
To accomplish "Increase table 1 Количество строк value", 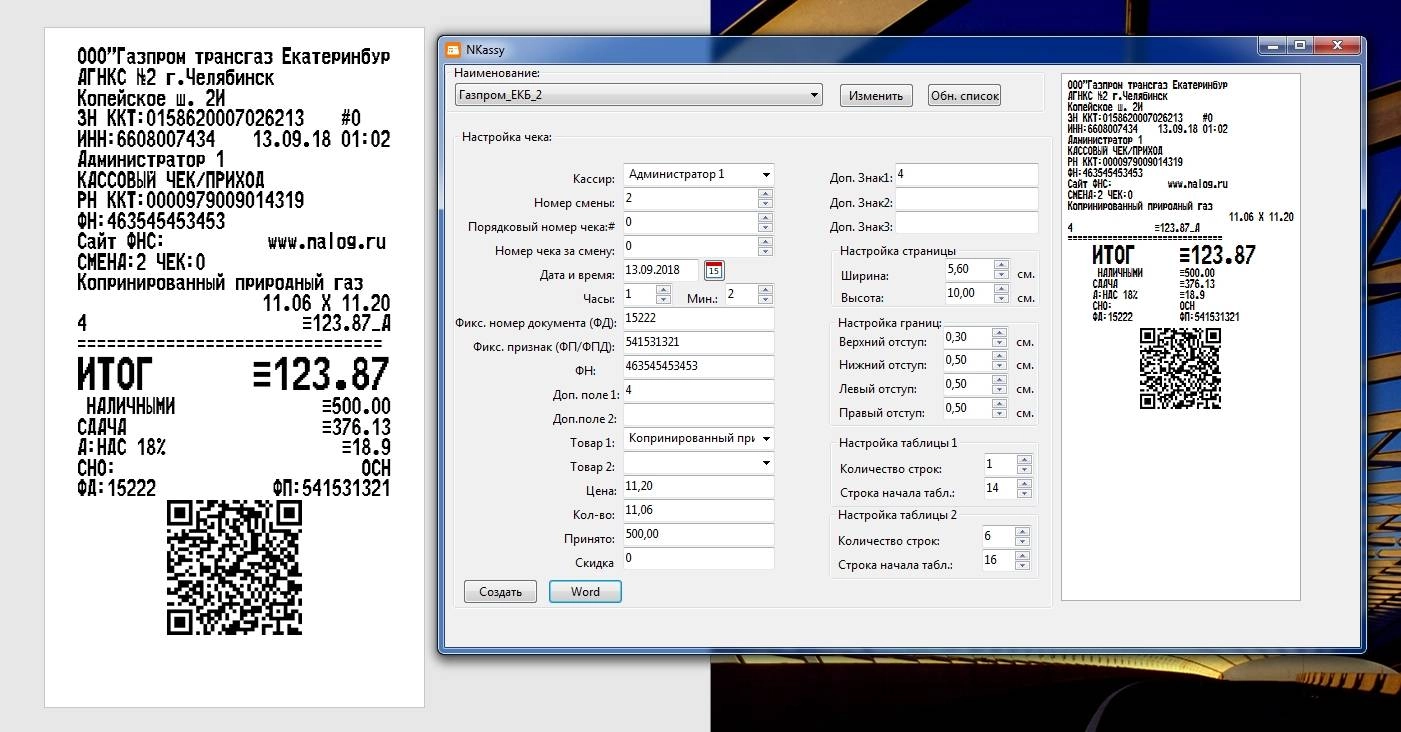I will click(1023, 460).
